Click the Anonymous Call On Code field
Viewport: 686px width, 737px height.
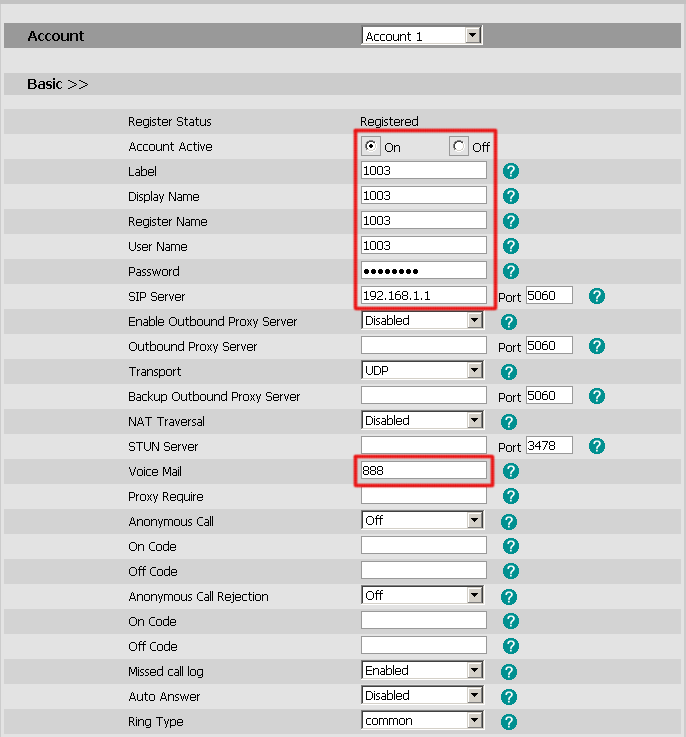(x=424, y=545)
